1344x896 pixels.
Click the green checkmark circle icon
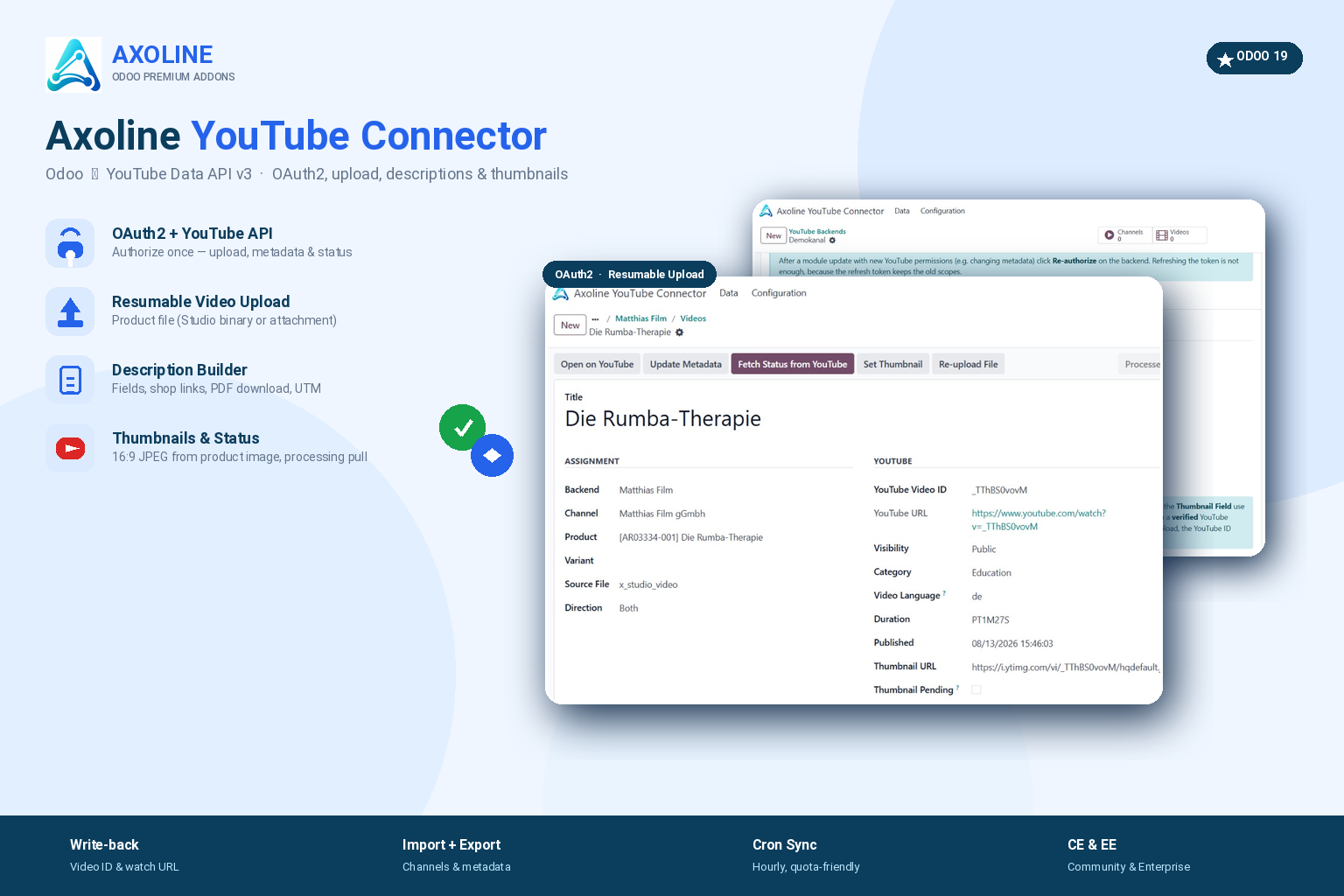tap(462, 427)
